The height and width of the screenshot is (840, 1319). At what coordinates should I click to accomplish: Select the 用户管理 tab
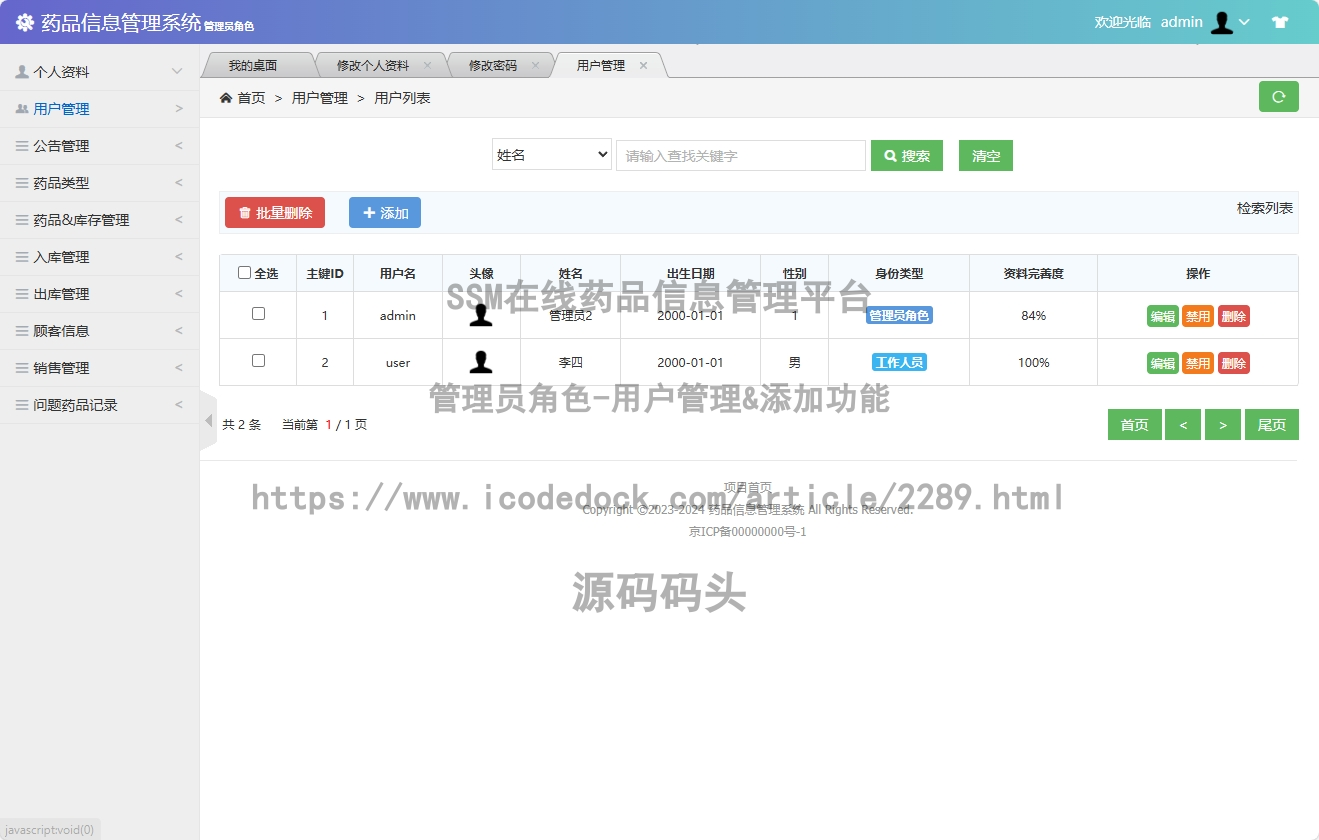601,65
